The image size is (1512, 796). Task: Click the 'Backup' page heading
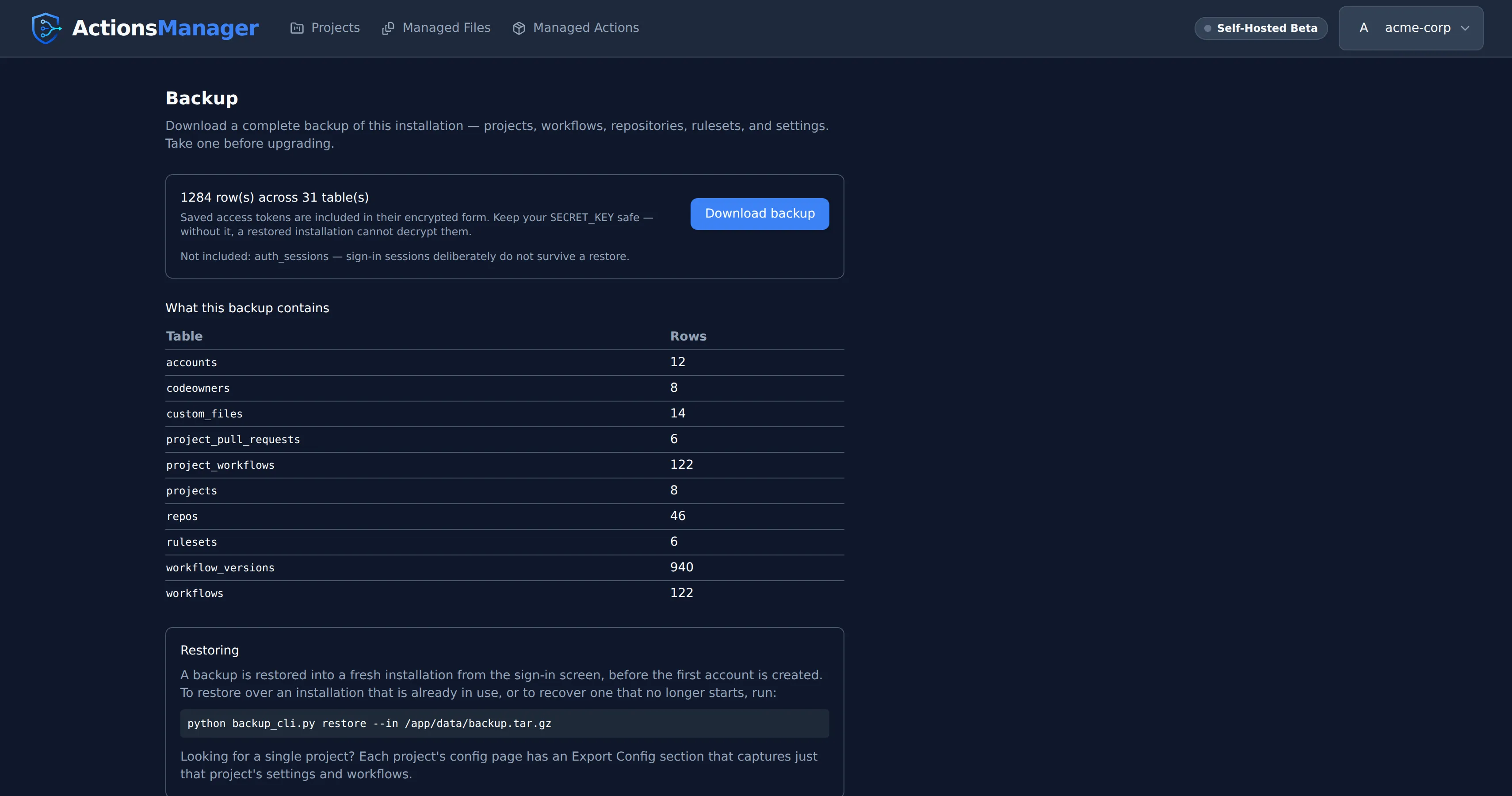[x=201, y=98]
